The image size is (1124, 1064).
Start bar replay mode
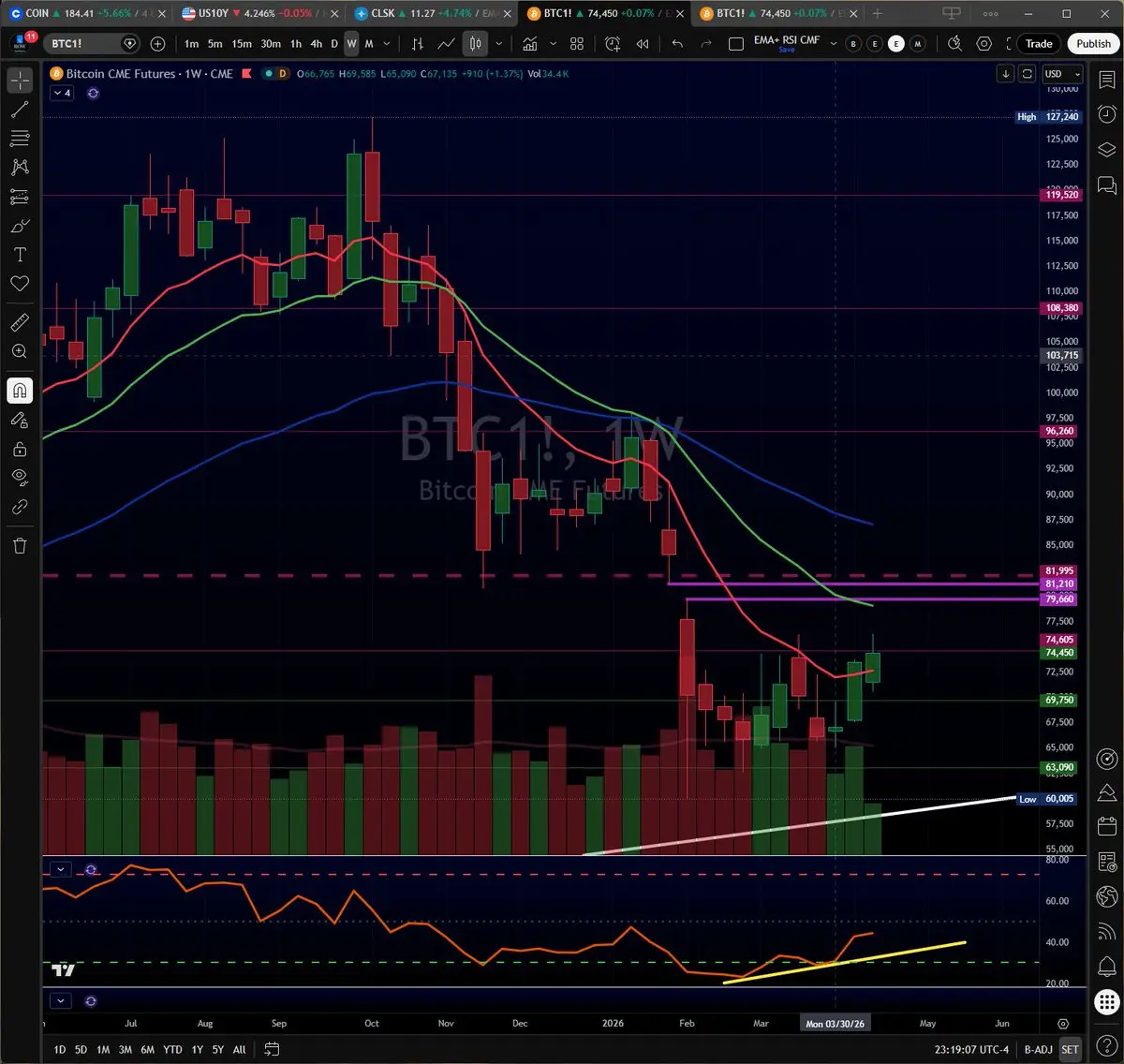[643, 44]
